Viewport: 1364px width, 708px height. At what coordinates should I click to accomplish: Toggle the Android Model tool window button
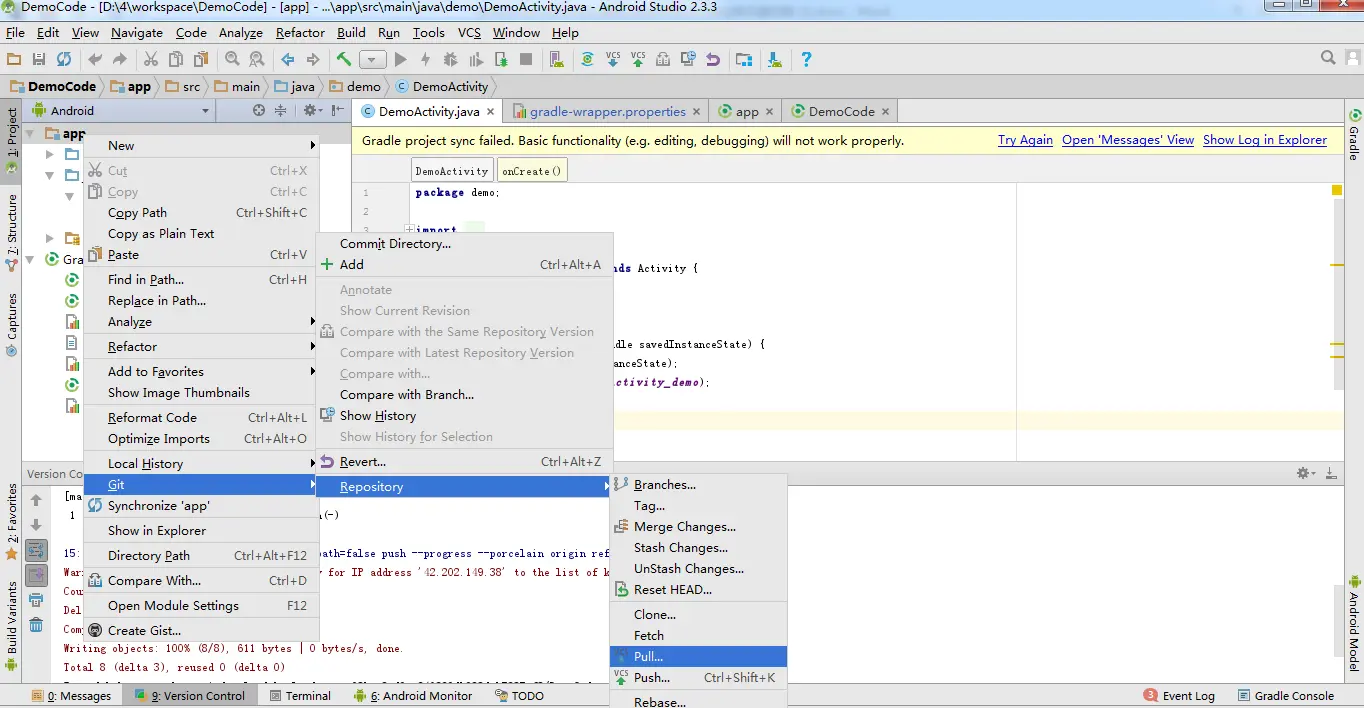(1354, 622)
